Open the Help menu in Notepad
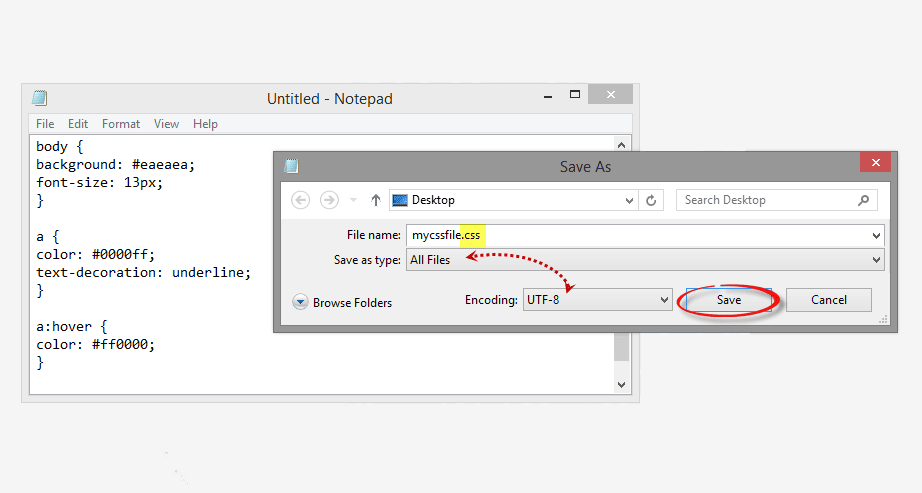 205,124
